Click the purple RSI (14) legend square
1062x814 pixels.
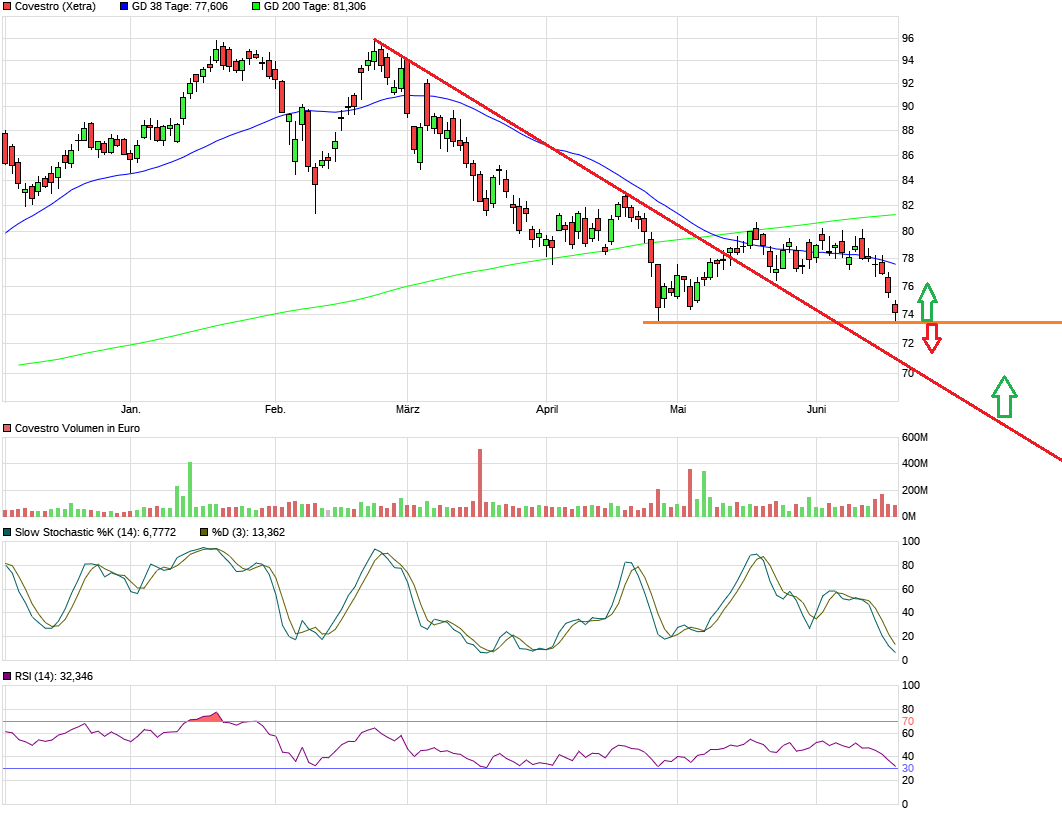pyautogui.click(x=8, y=677)
